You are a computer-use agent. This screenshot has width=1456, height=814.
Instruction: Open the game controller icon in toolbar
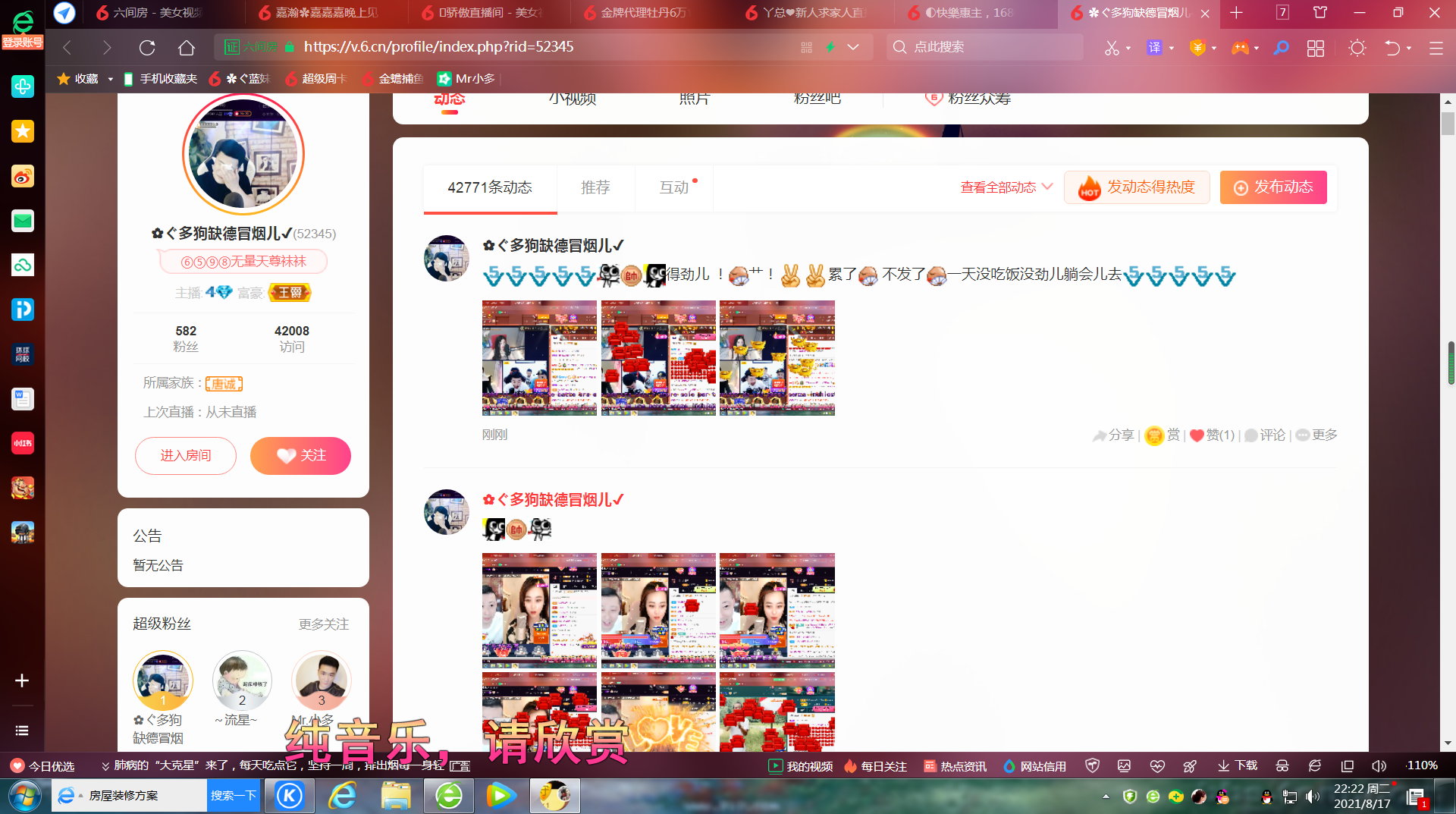pos(1240,48)
